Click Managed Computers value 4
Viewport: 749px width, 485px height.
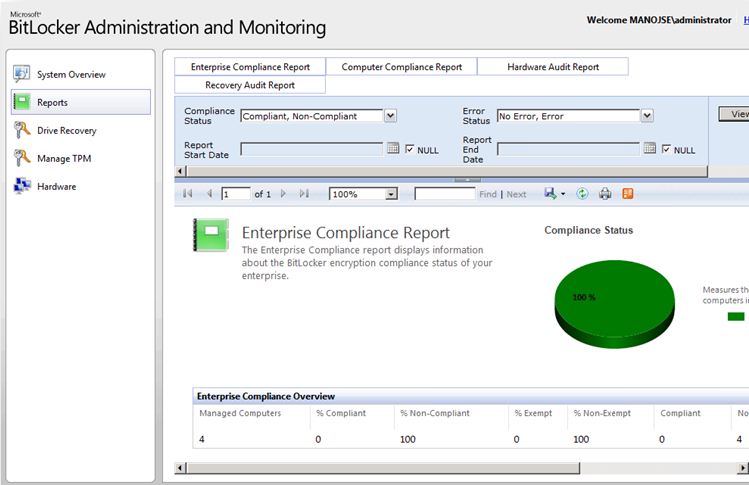tap(202, 439)
